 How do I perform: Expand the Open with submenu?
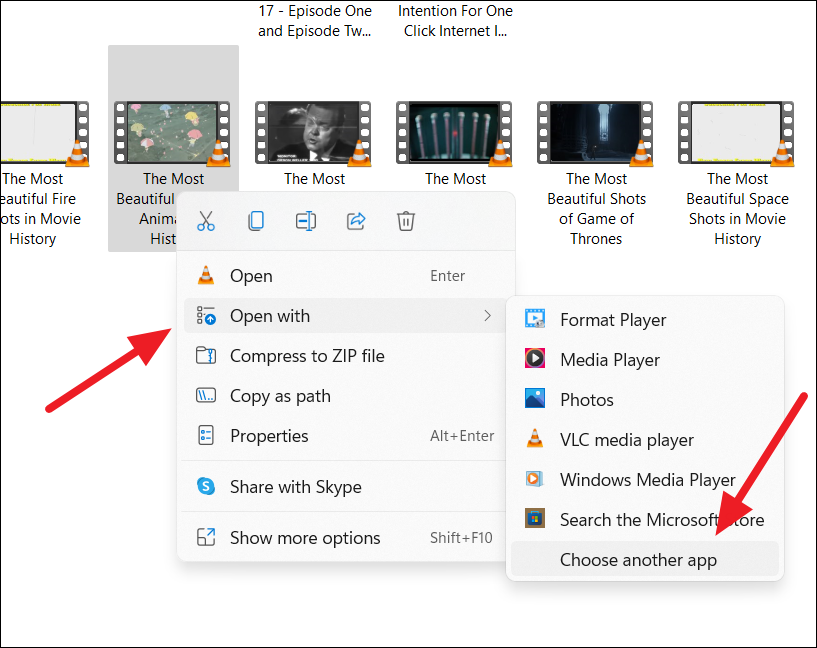(345, 316)
